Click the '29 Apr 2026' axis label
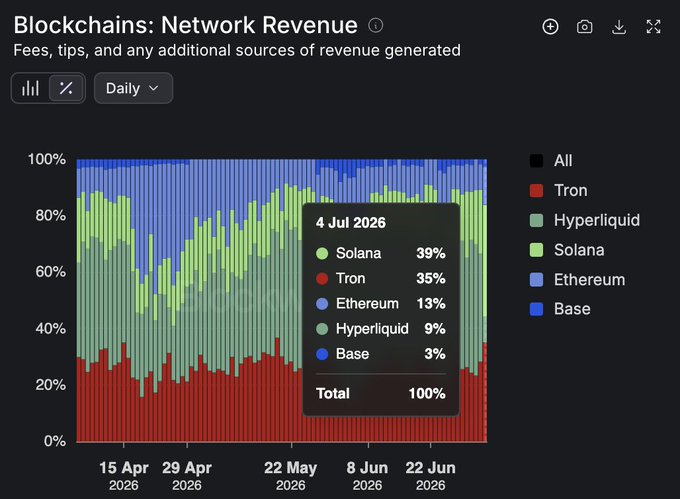The image size is (680, 499). 187,476
